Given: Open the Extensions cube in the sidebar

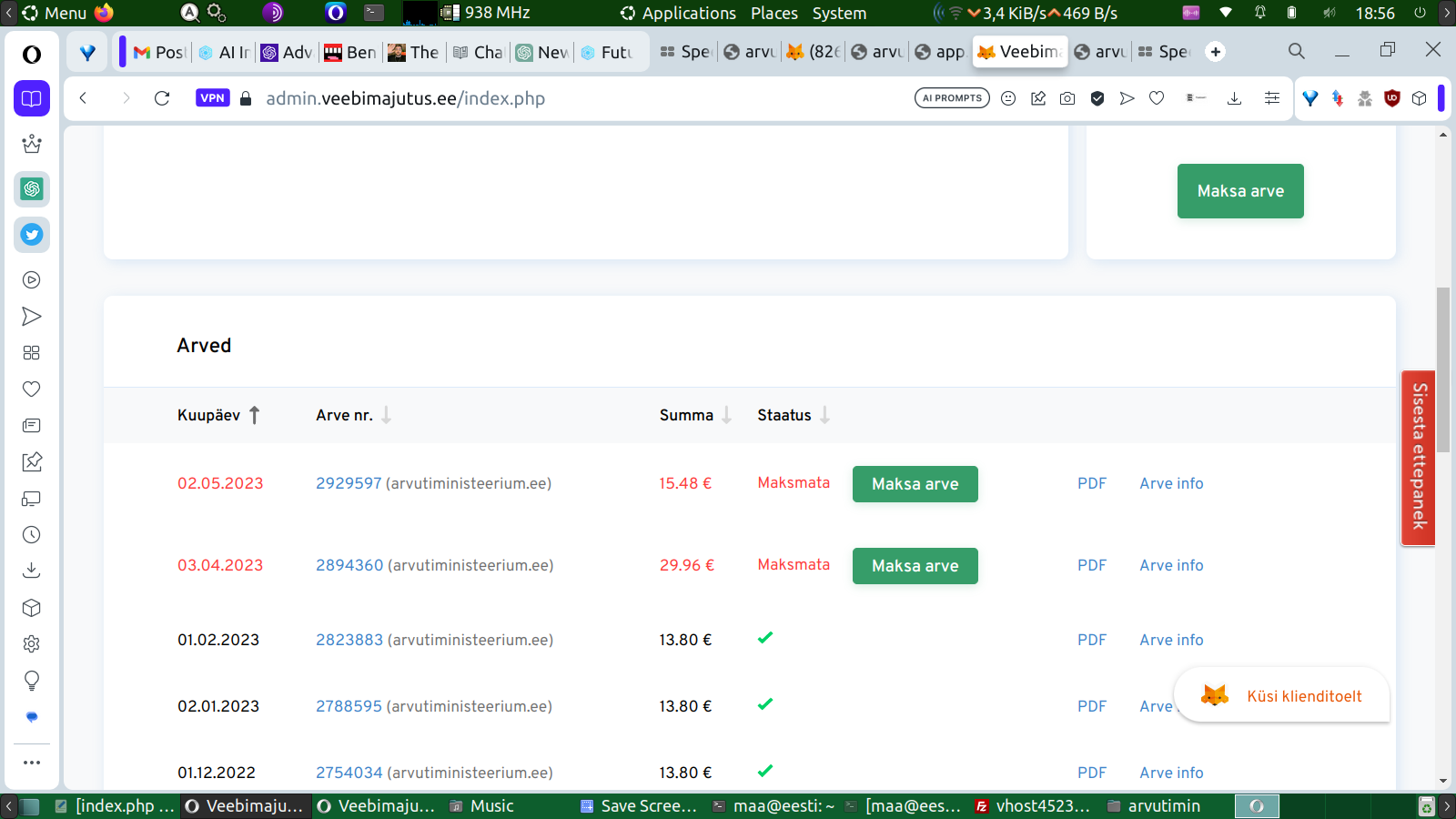Looking at the screenshot, I should pyautogui.click(x=32, y=608).
